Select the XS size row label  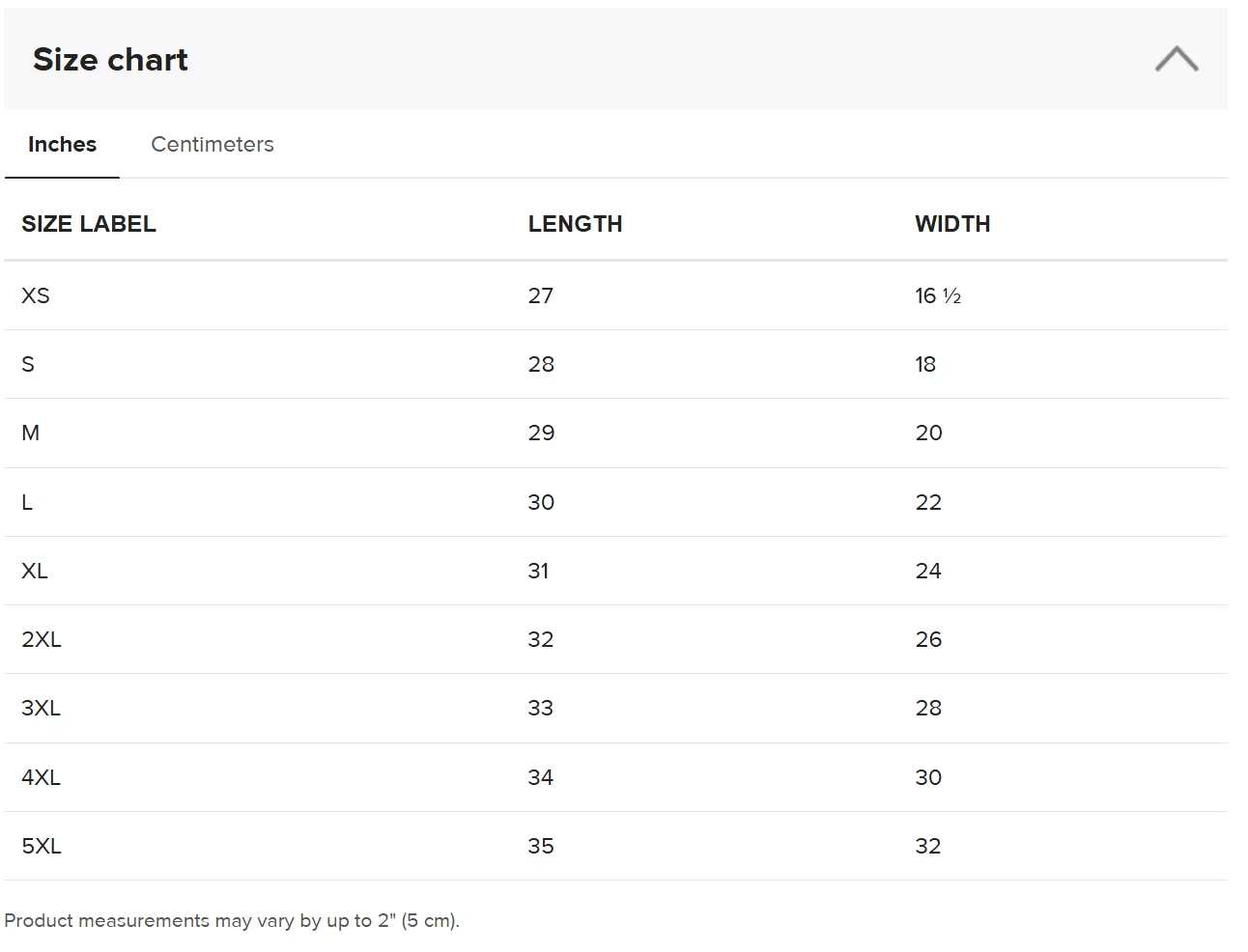(x=36, y=295)
